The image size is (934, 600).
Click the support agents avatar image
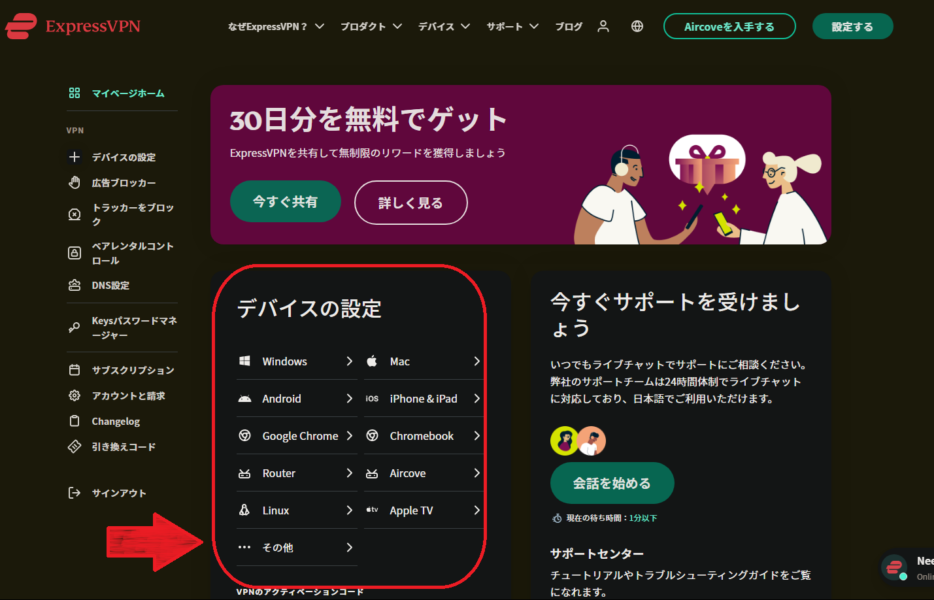pyautogui.click(x=578, y=441)
